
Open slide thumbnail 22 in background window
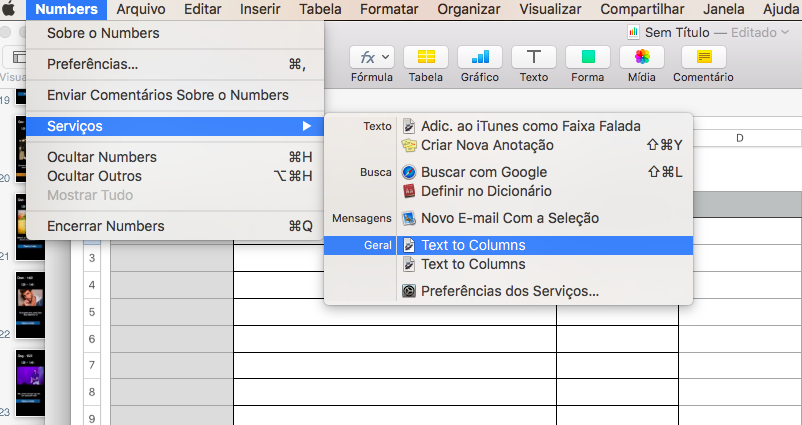pyautogui.click(x=30, y=305)
